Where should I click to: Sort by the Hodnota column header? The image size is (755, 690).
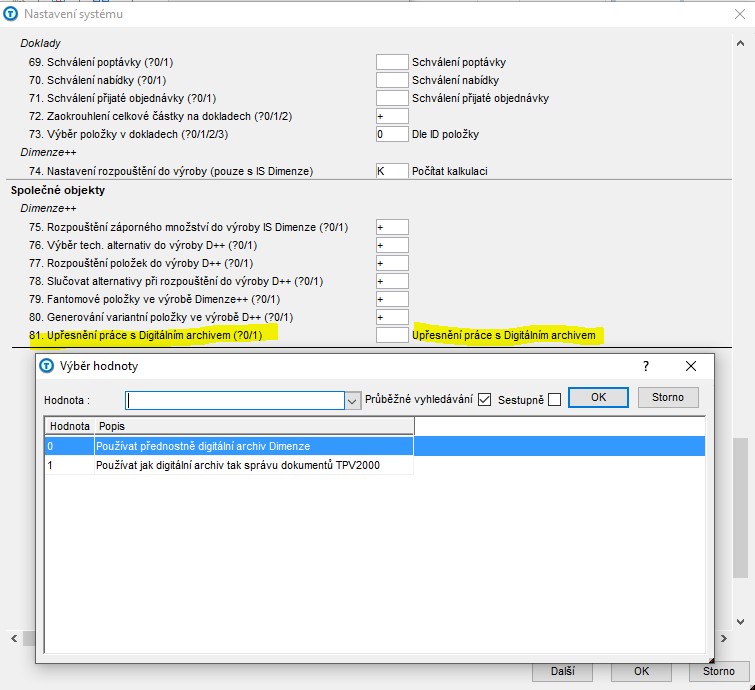pos(68,426)
